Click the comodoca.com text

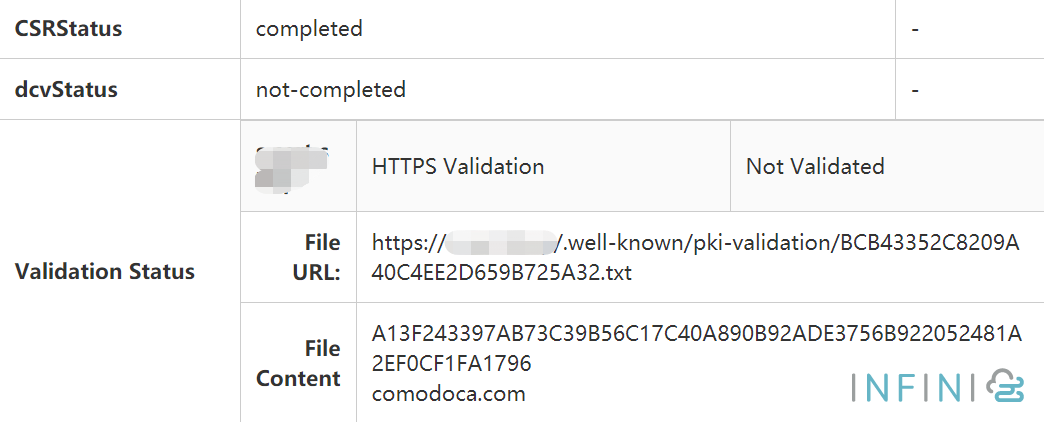[448, 393]
